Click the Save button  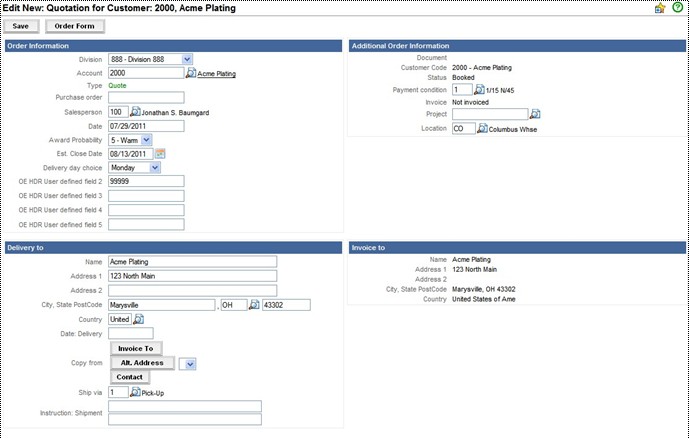click(22, 25)
